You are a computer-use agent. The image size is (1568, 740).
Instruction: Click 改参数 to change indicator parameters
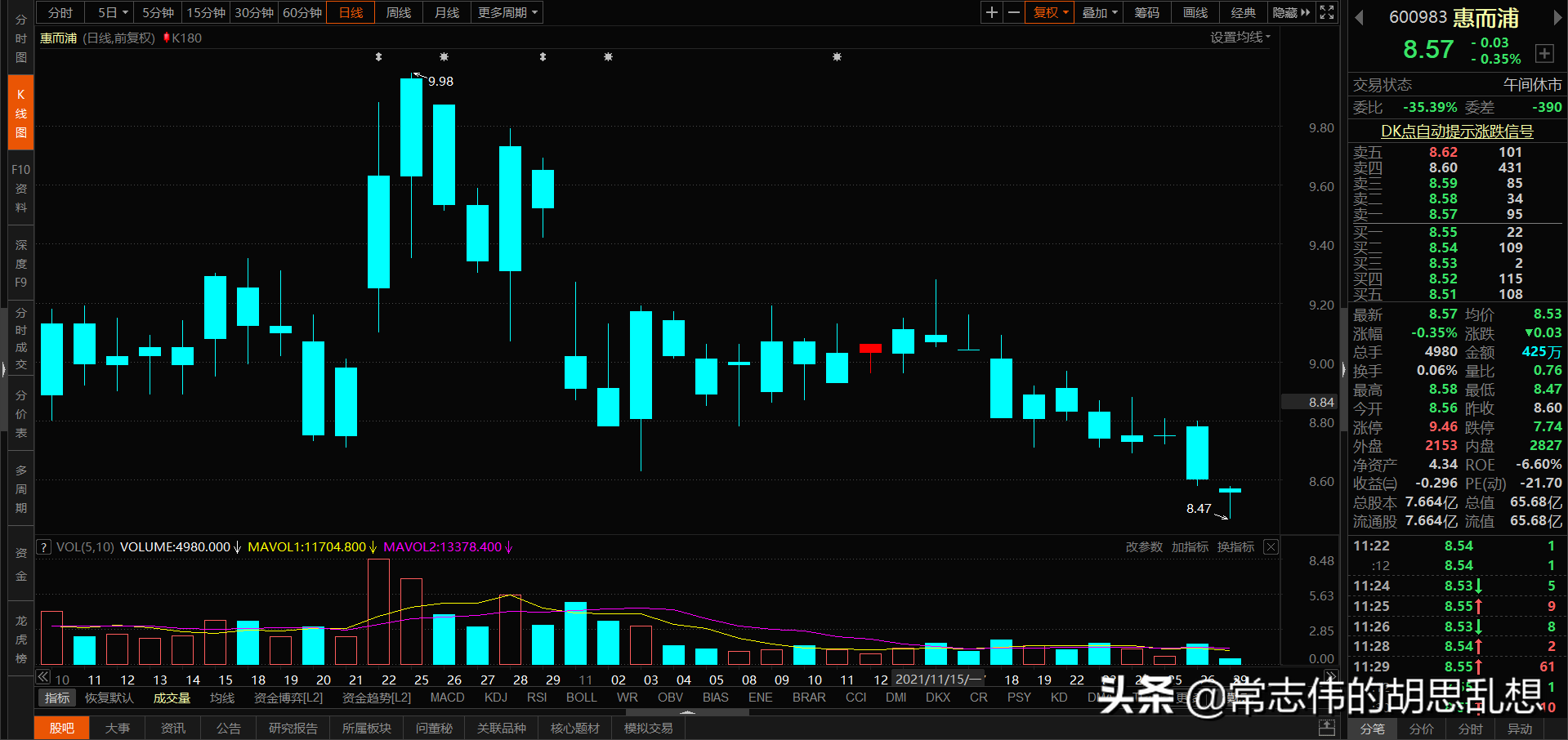[1144, 546]
